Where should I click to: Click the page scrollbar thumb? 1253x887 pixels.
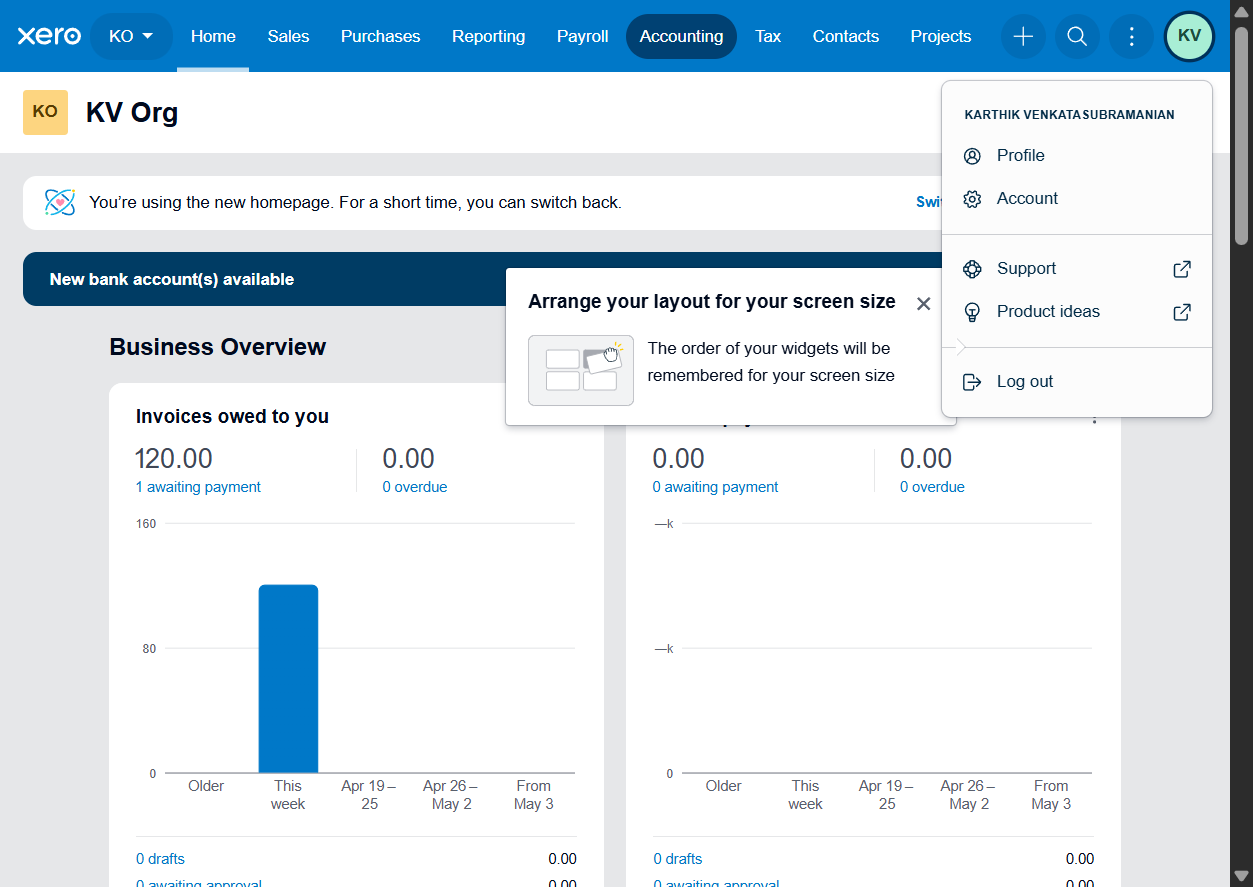tap(1241, 135)
